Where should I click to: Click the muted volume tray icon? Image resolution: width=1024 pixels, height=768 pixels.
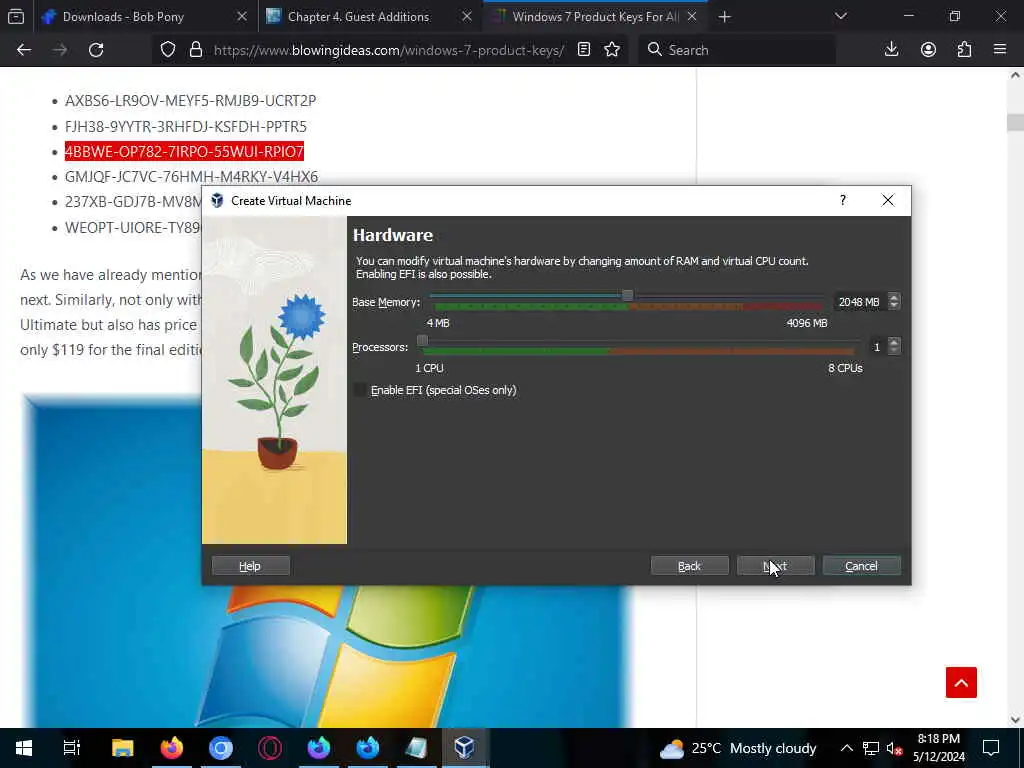pyautogui.click(x=895, y=748)
